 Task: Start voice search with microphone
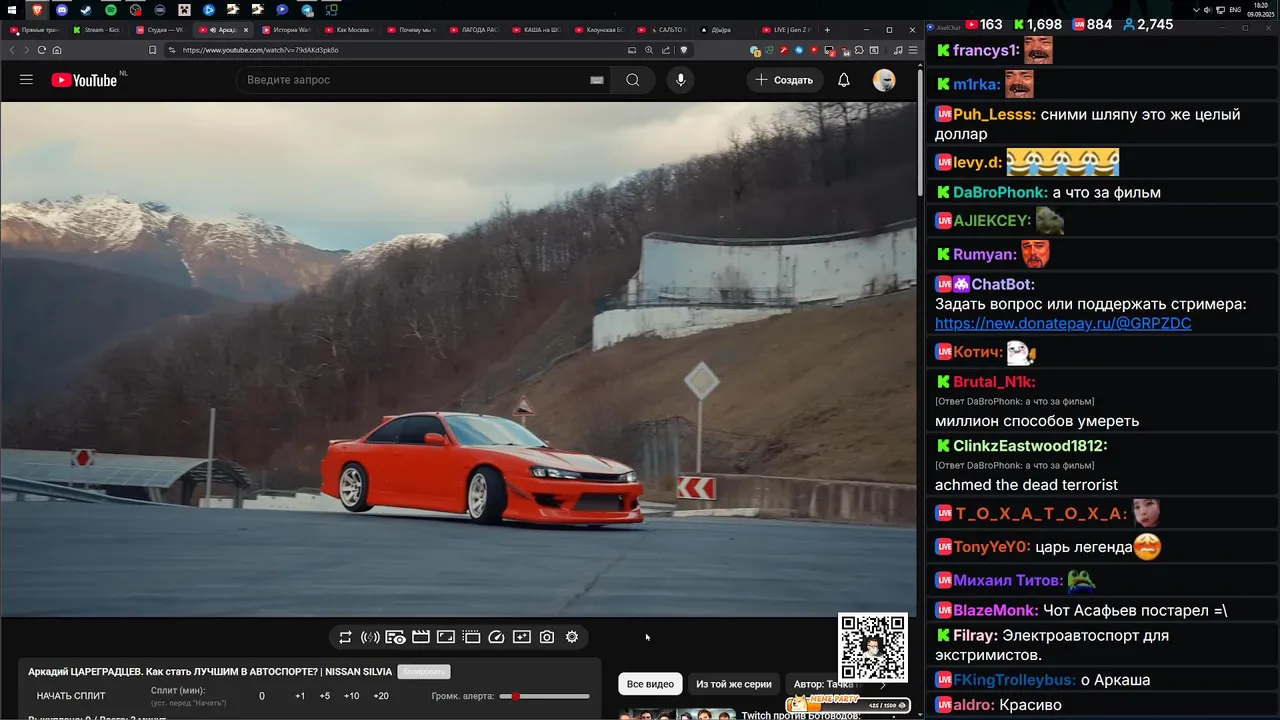681,80
